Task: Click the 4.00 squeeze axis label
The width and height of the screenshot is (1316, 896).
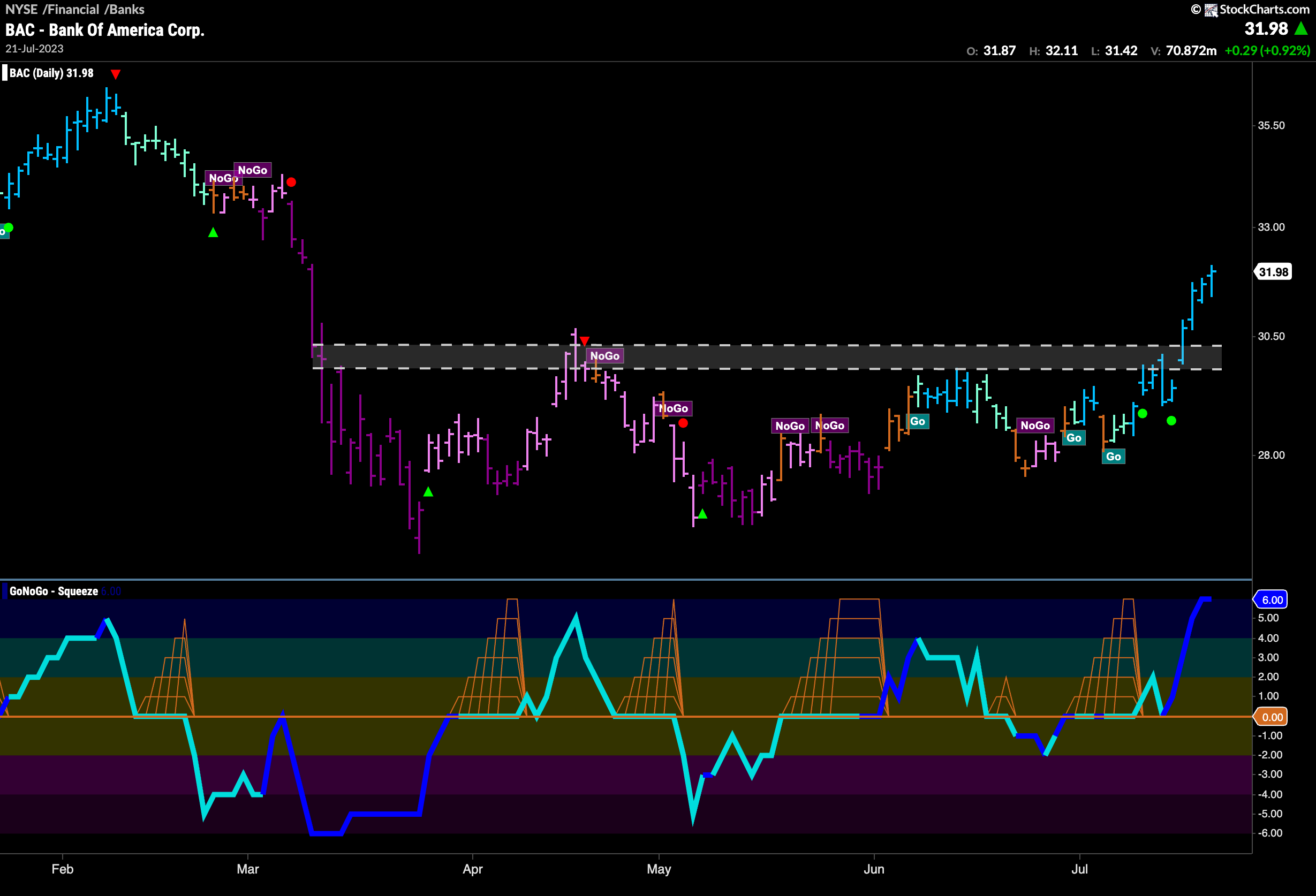Action: click(1268, 639)
